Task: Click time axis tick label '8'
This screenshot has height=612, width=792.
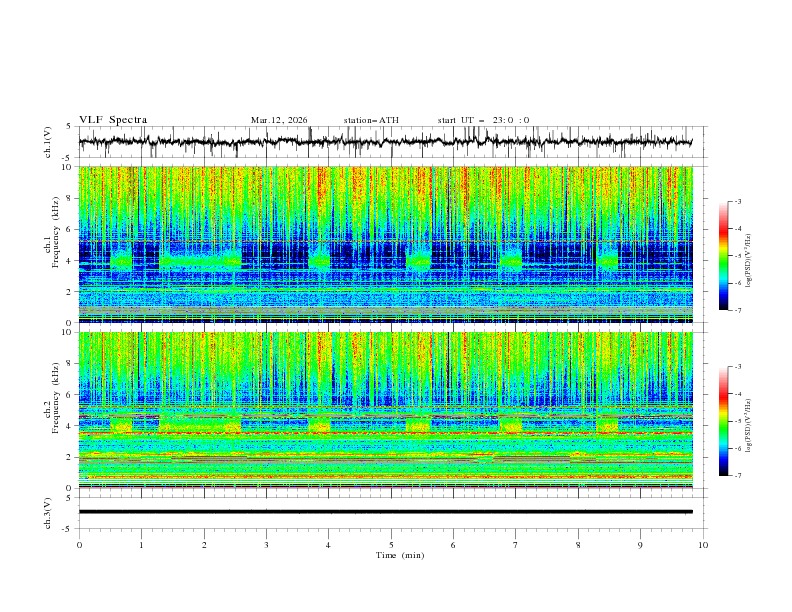Action: tap(578, 545)
